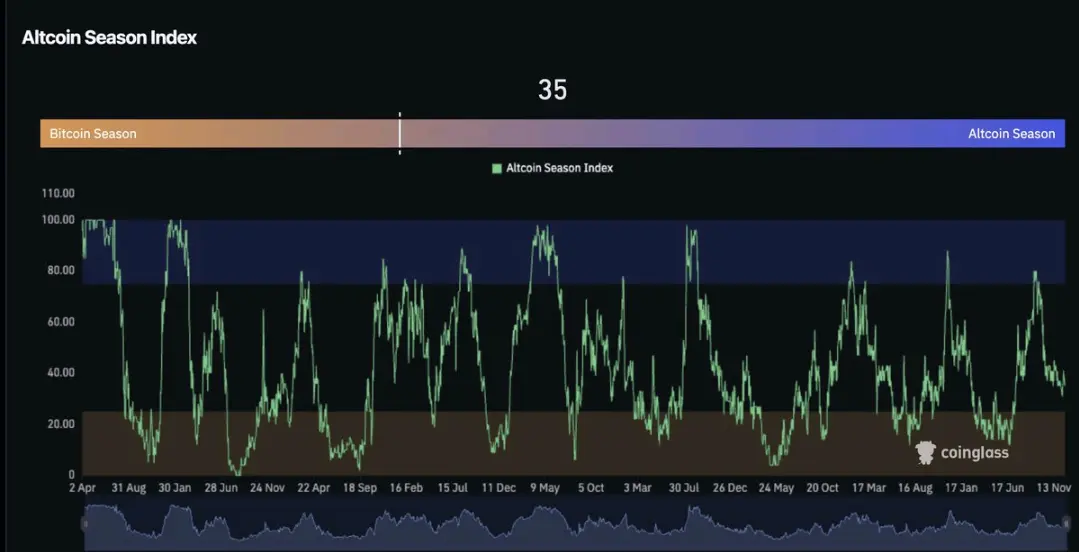Viewport: 1079px width, 552px height.
Task: Click the '28 Jun' date label
Action: 221,488
